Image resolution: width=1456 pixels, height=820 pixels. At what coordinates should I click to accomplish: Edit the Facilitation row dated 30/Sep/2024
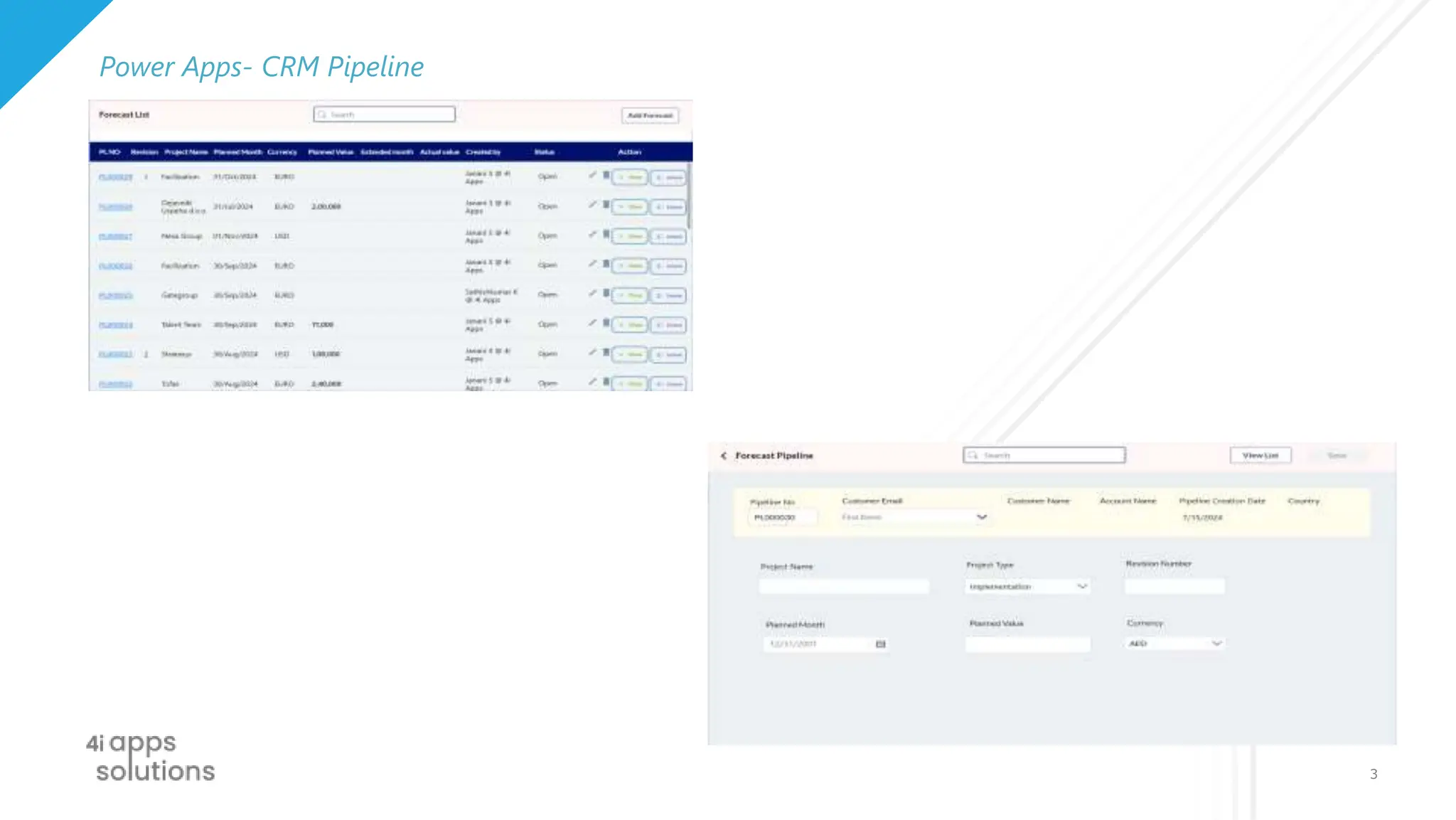click(592, 264)
